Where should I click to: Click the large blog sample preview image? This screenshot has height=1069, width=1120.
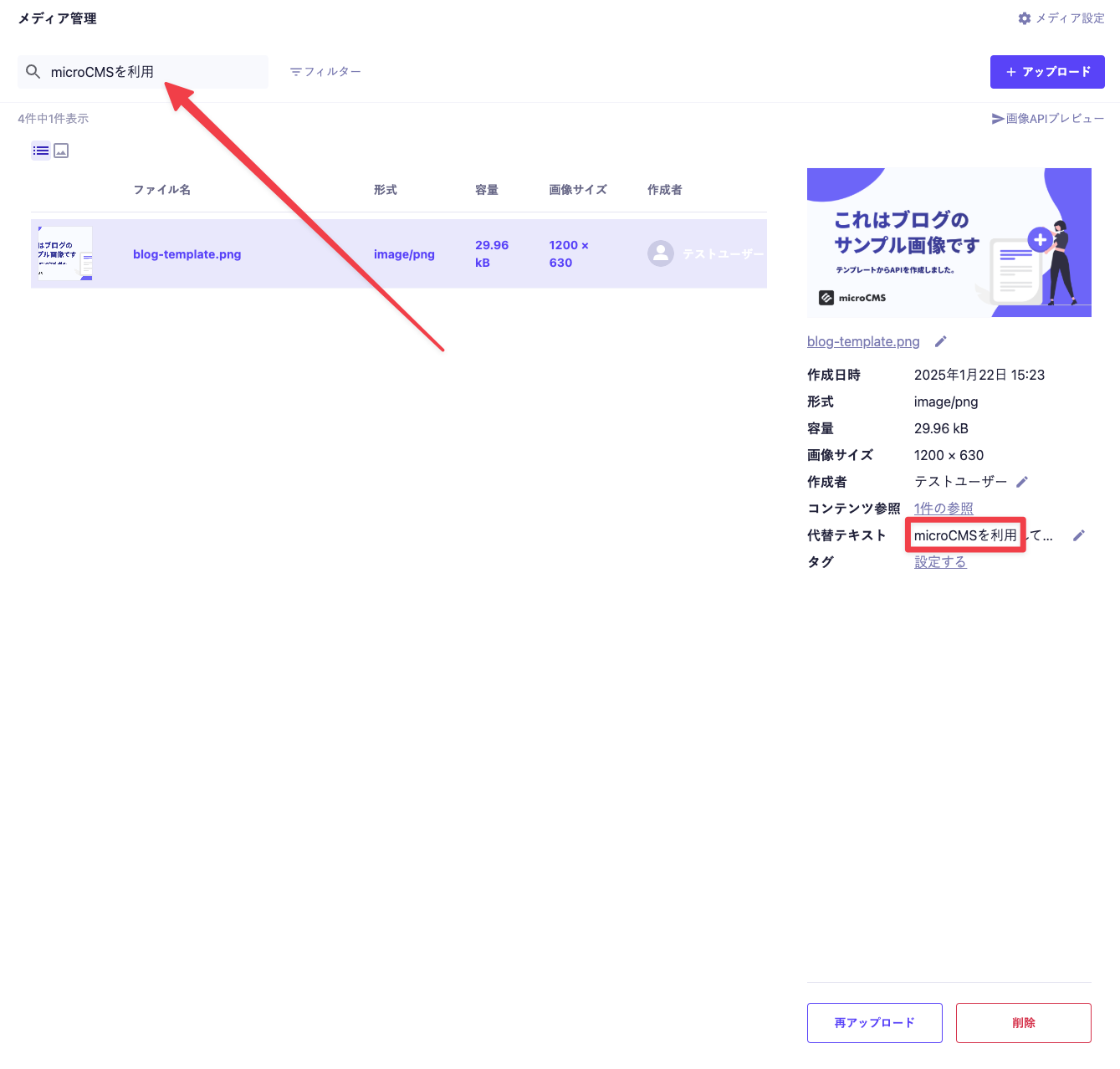click(949, 243)
